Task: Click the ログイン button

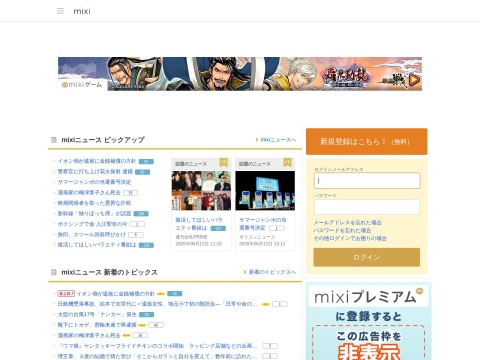Action: click(367, 257)
